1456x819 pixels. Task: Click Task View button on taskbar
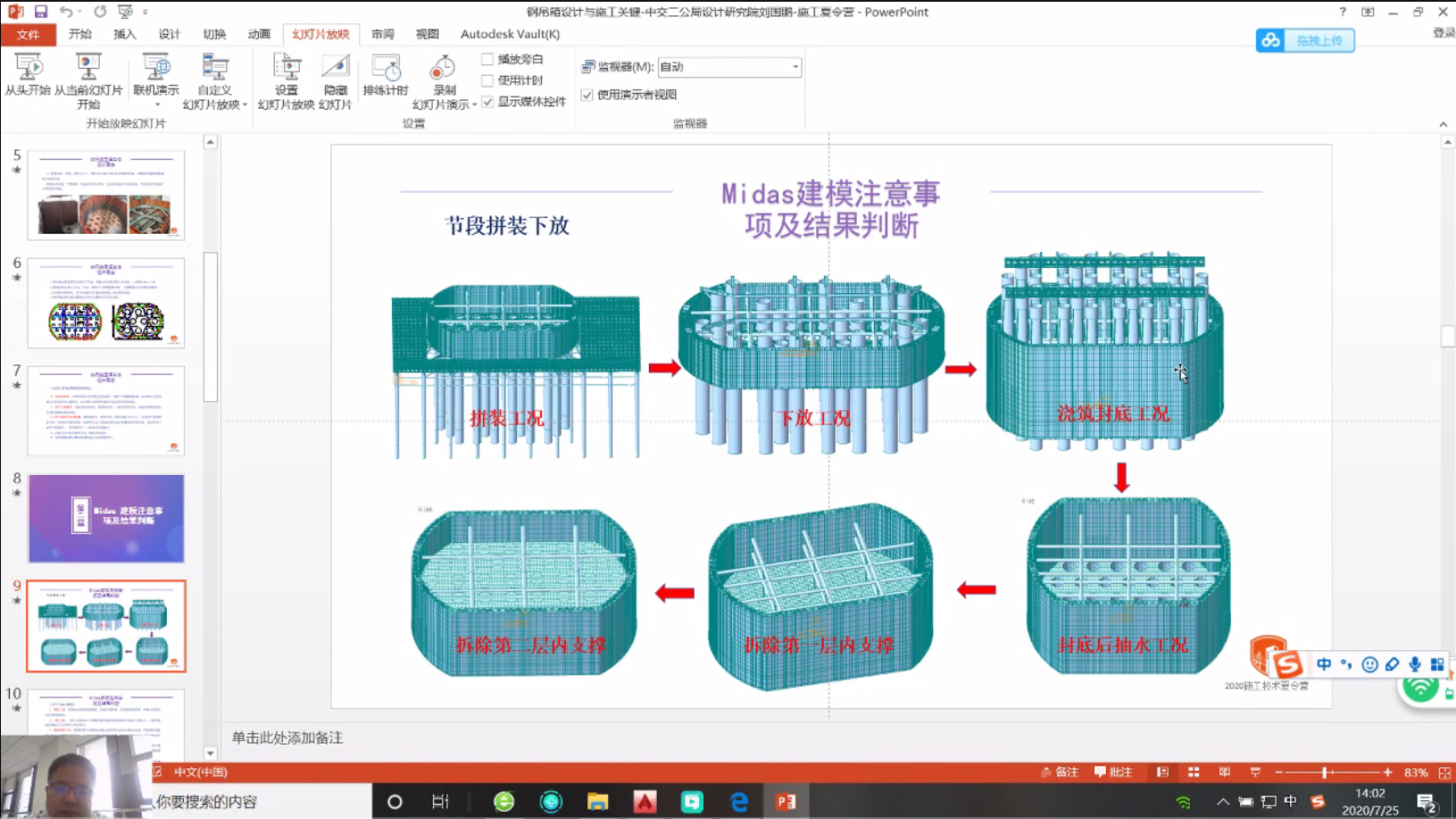click(x=440, y=801)
